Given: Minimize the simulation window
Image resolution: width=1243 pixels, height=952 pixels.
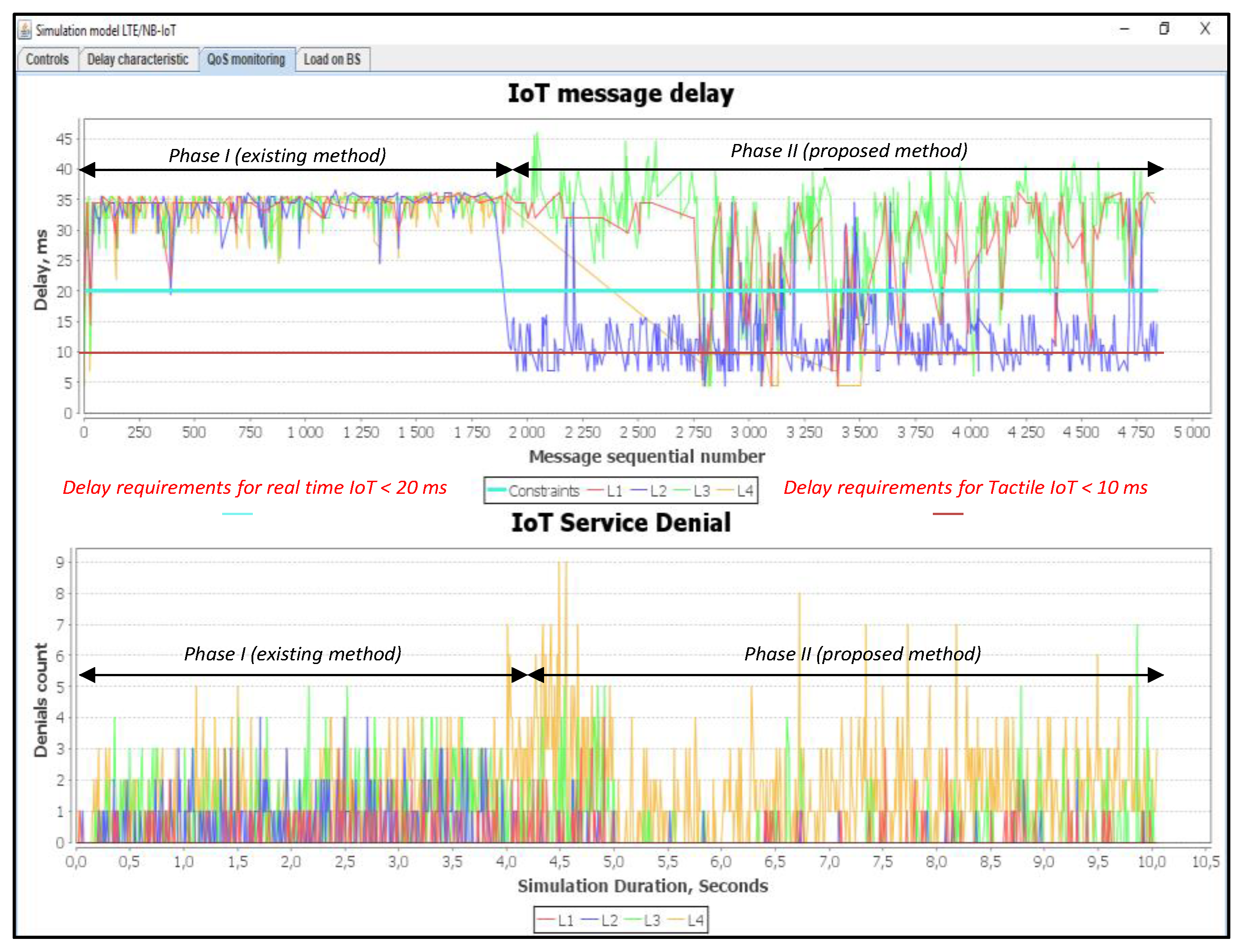Looking at the screenshot, I should [x=1125, y=29].
